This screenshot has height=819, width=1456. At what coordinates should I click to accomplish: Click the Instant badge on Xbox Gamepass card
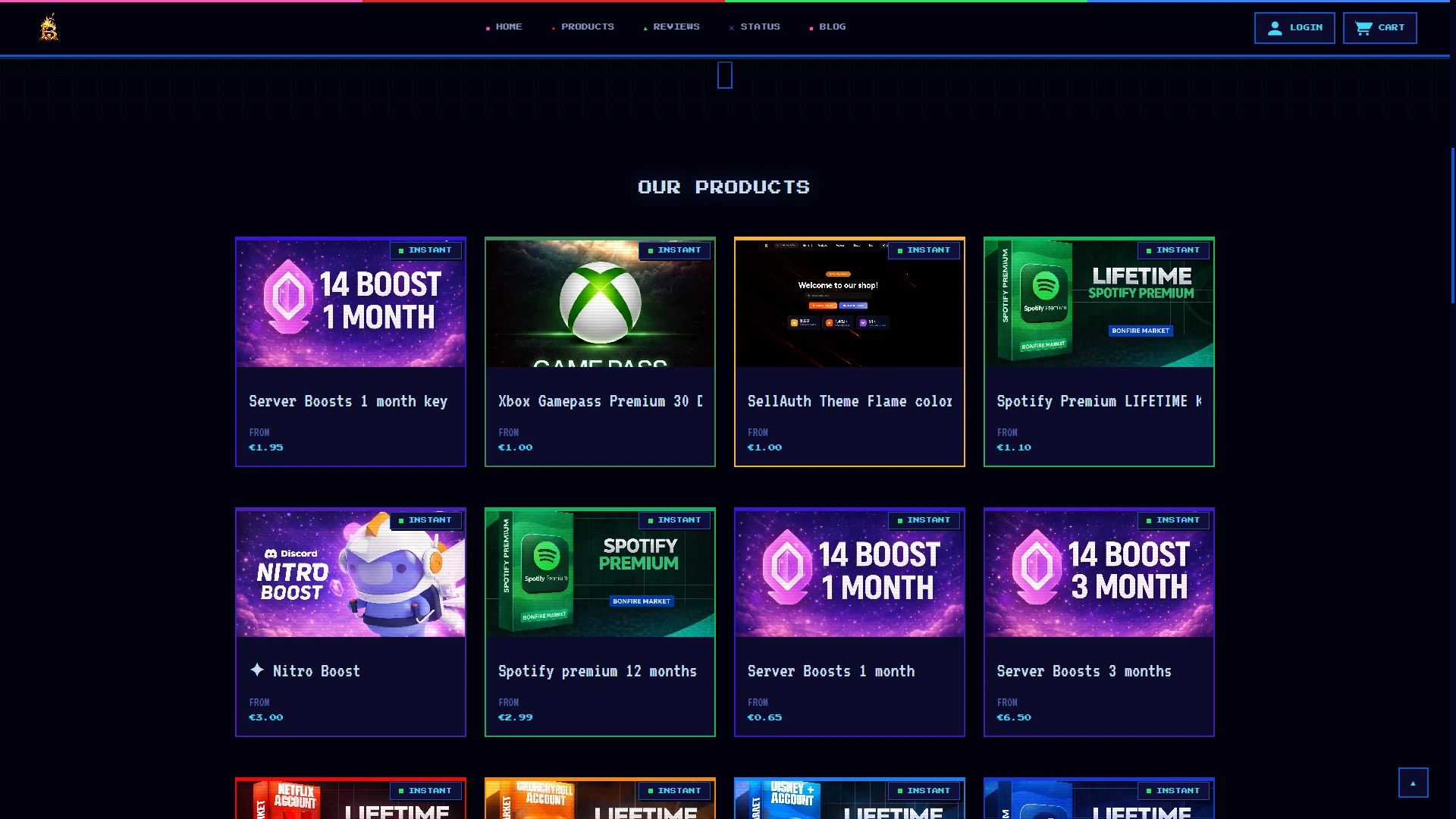tap(675, 250)
